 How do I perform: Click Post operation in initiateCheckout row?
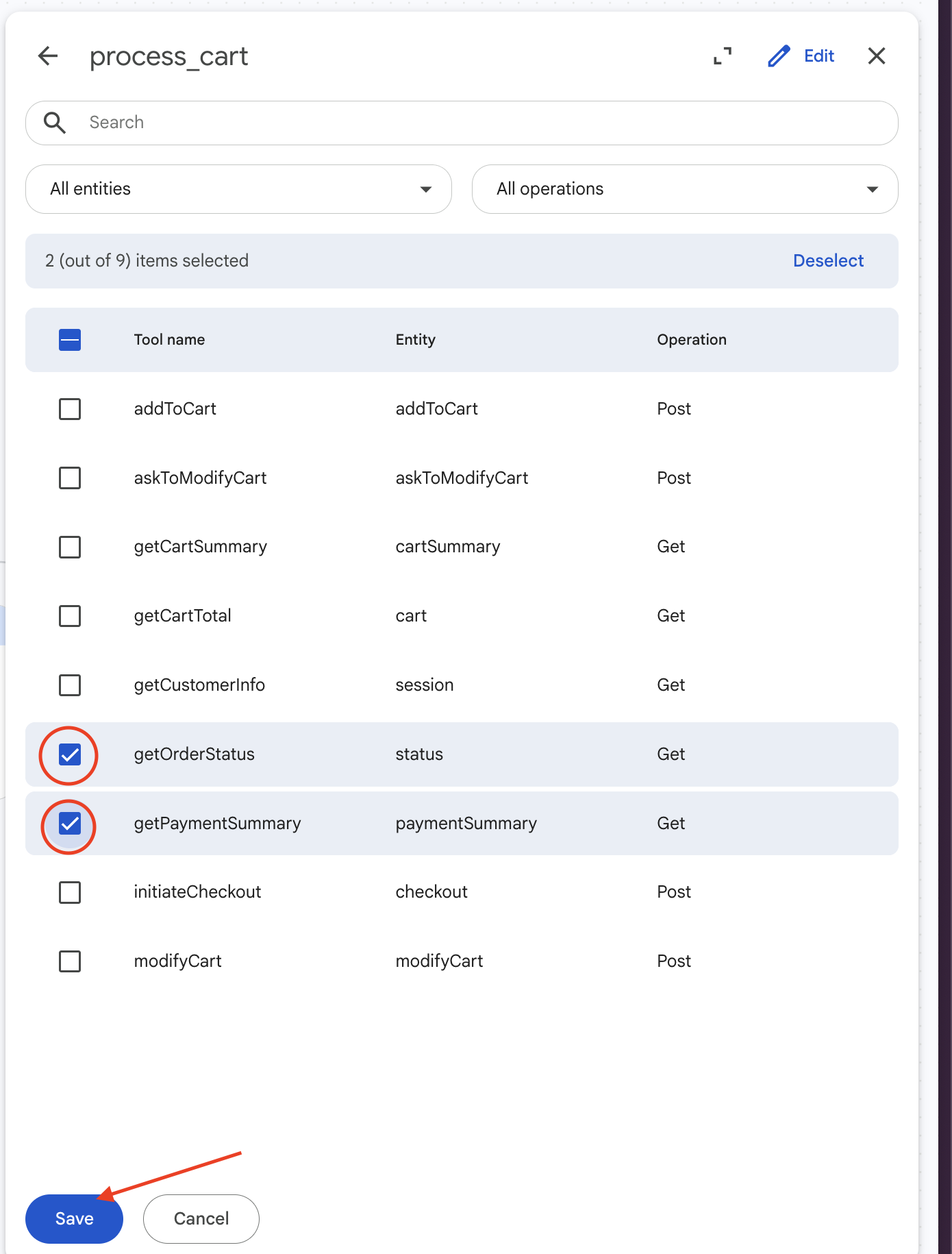tap(674, 892)
